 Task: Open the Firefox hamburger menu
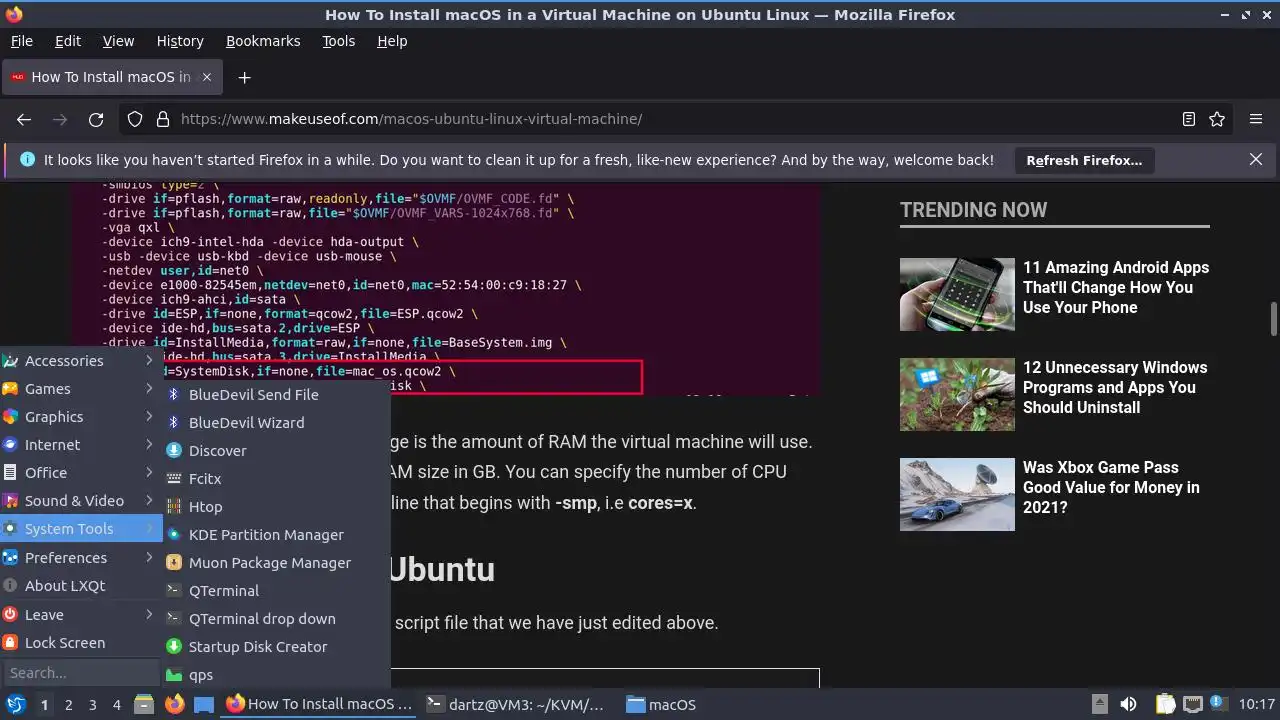coord(1256,119)
